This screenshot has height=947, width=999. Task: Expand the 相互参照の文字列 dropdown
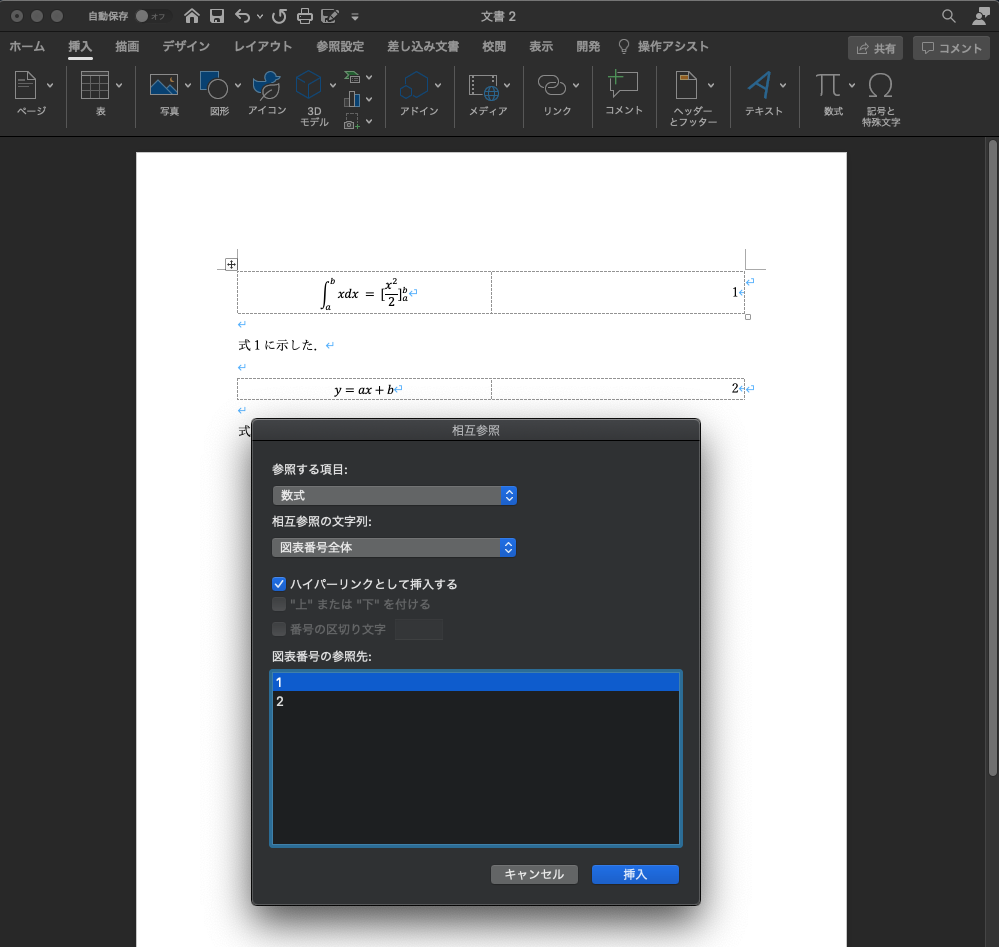point(394,547)
